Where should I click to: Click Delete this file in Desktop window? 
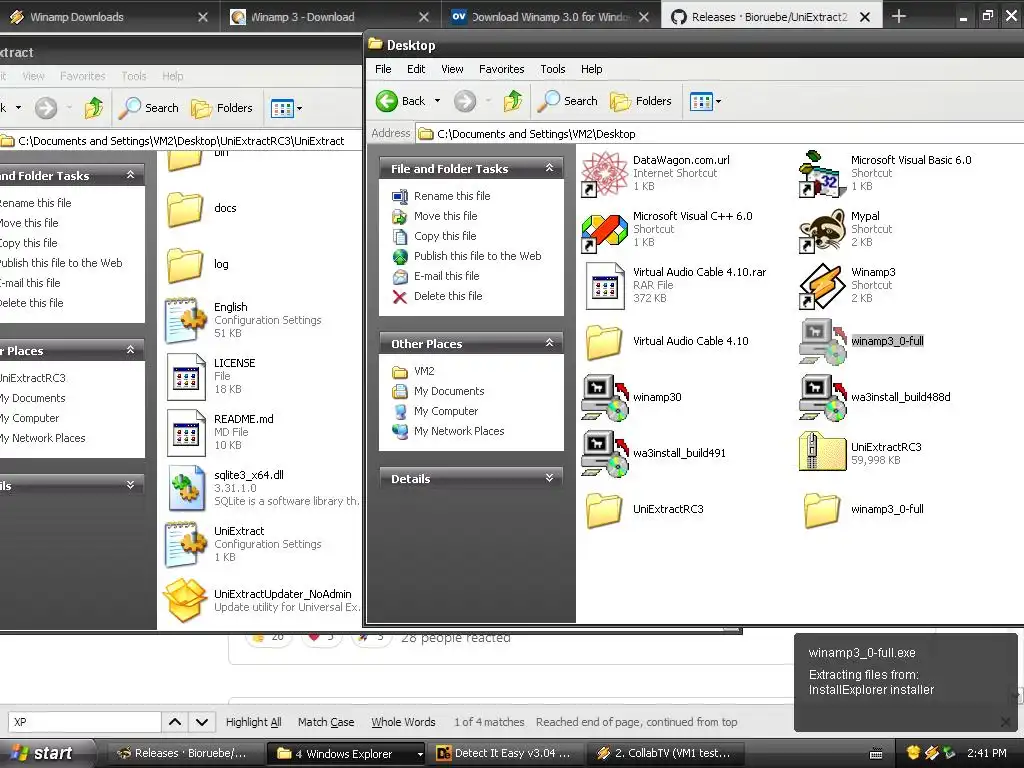448,296
